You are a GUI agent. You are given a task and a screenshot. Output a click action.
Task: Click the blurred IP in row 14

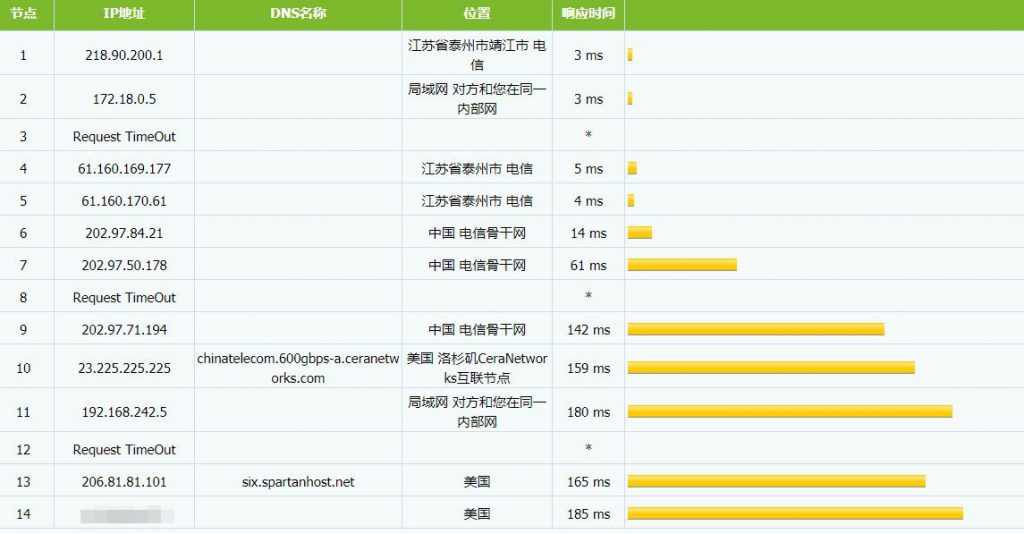pyautogui.click(x=127, y=515)
